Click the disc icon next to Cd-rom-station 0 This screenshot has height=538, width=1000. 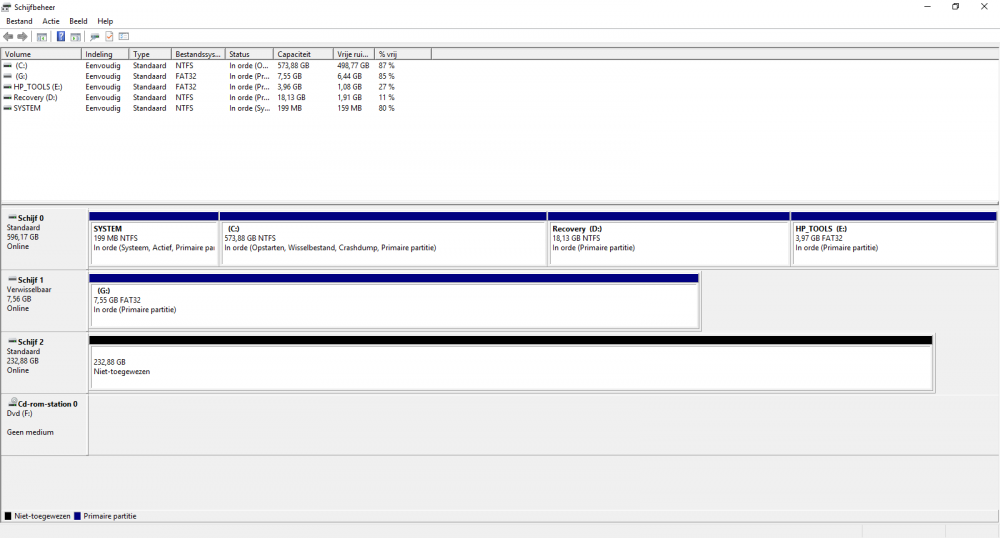pos(12,402)
